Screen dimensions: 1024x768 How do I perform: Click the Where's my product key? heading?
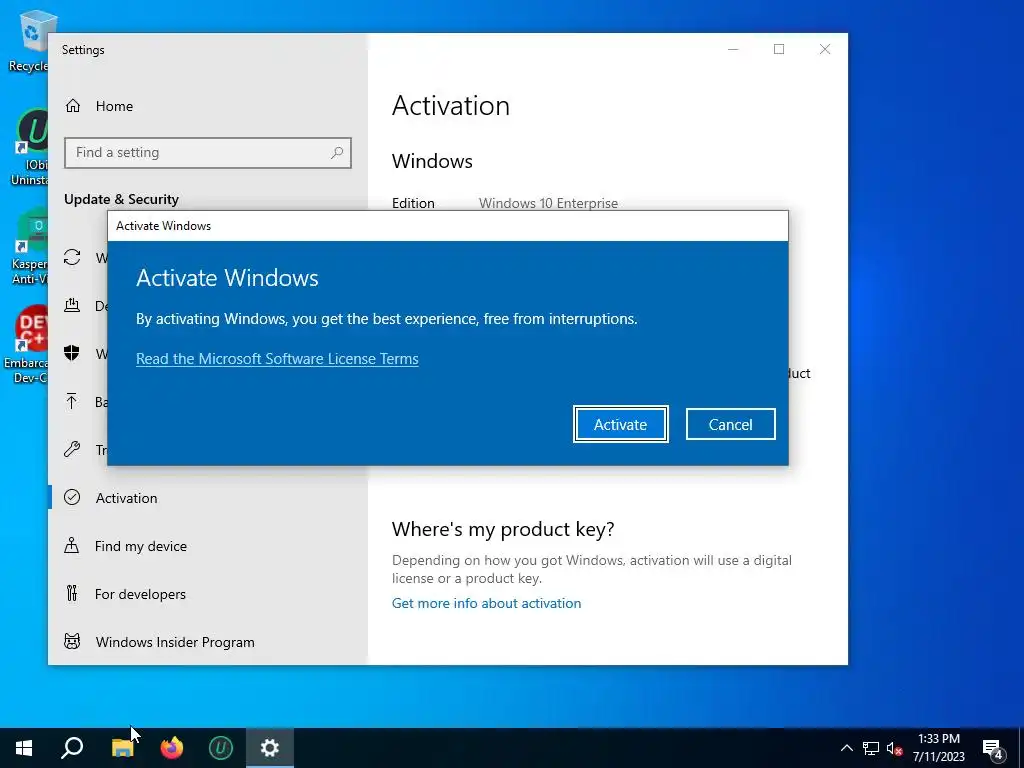503,529
